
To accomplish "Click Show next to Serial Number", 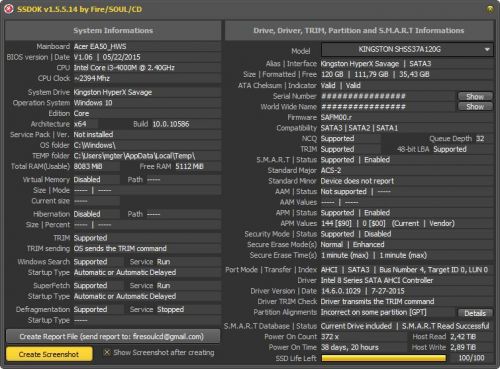I will point(475,96).
